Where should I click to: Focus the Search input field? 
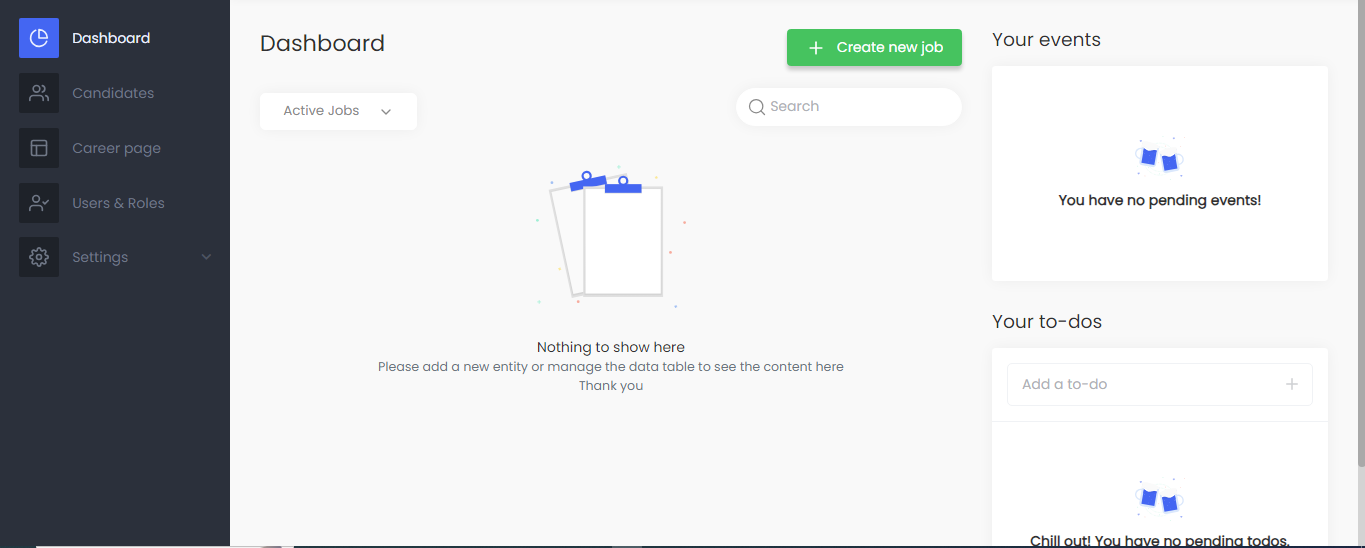point(860,107)
